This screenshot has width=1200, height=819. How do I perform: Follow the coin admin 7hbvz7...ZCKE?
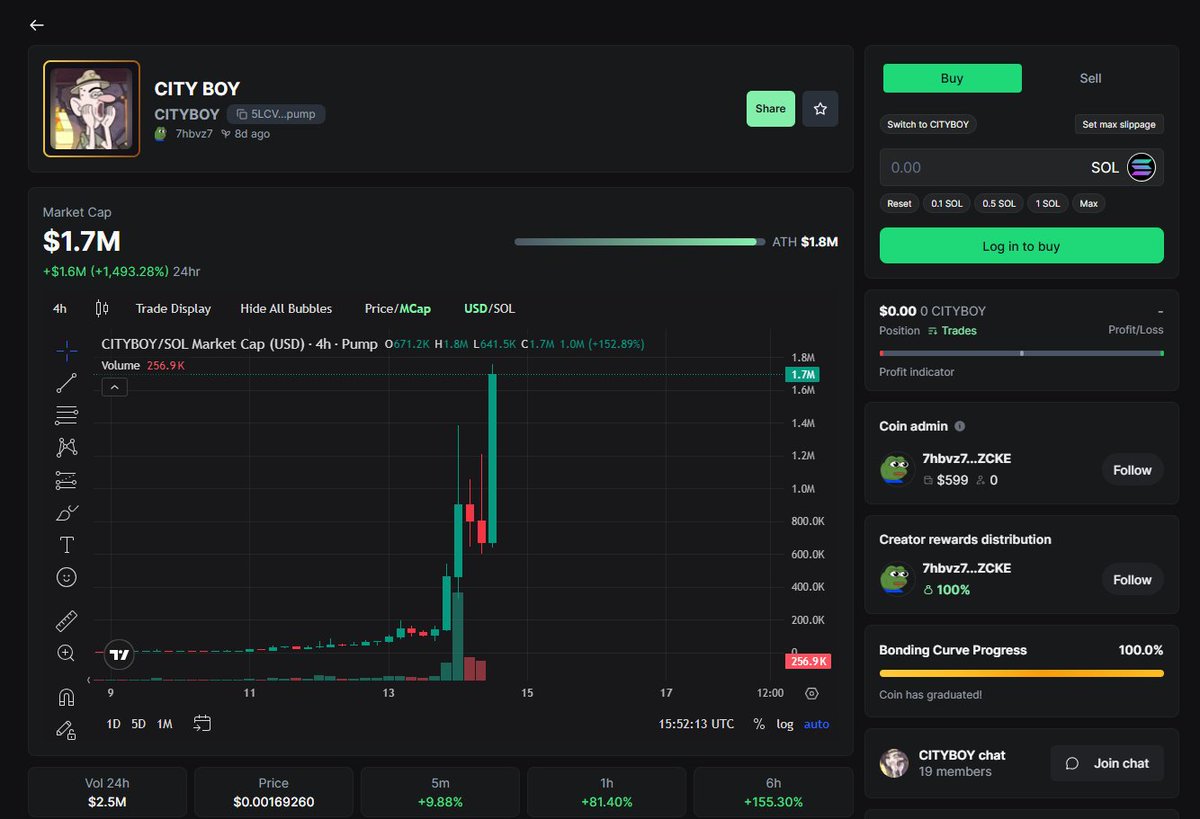(x=1132, y=469)
